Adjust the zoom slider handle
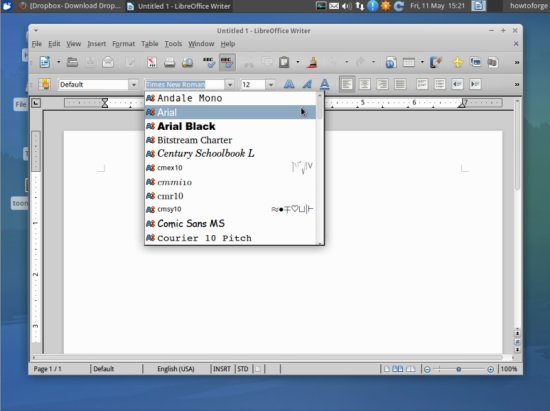 [458, 369]
